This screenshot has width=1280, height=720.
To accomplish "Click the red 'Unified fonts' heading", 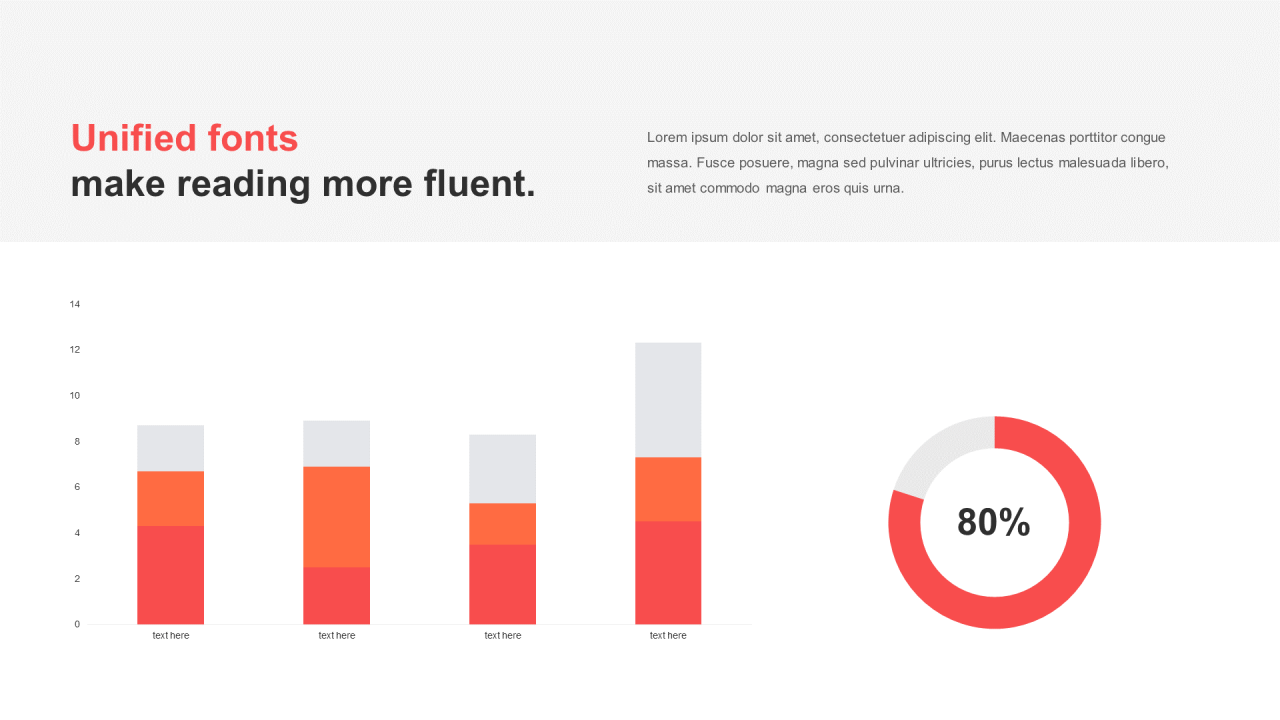I will (x=184, y=138).
